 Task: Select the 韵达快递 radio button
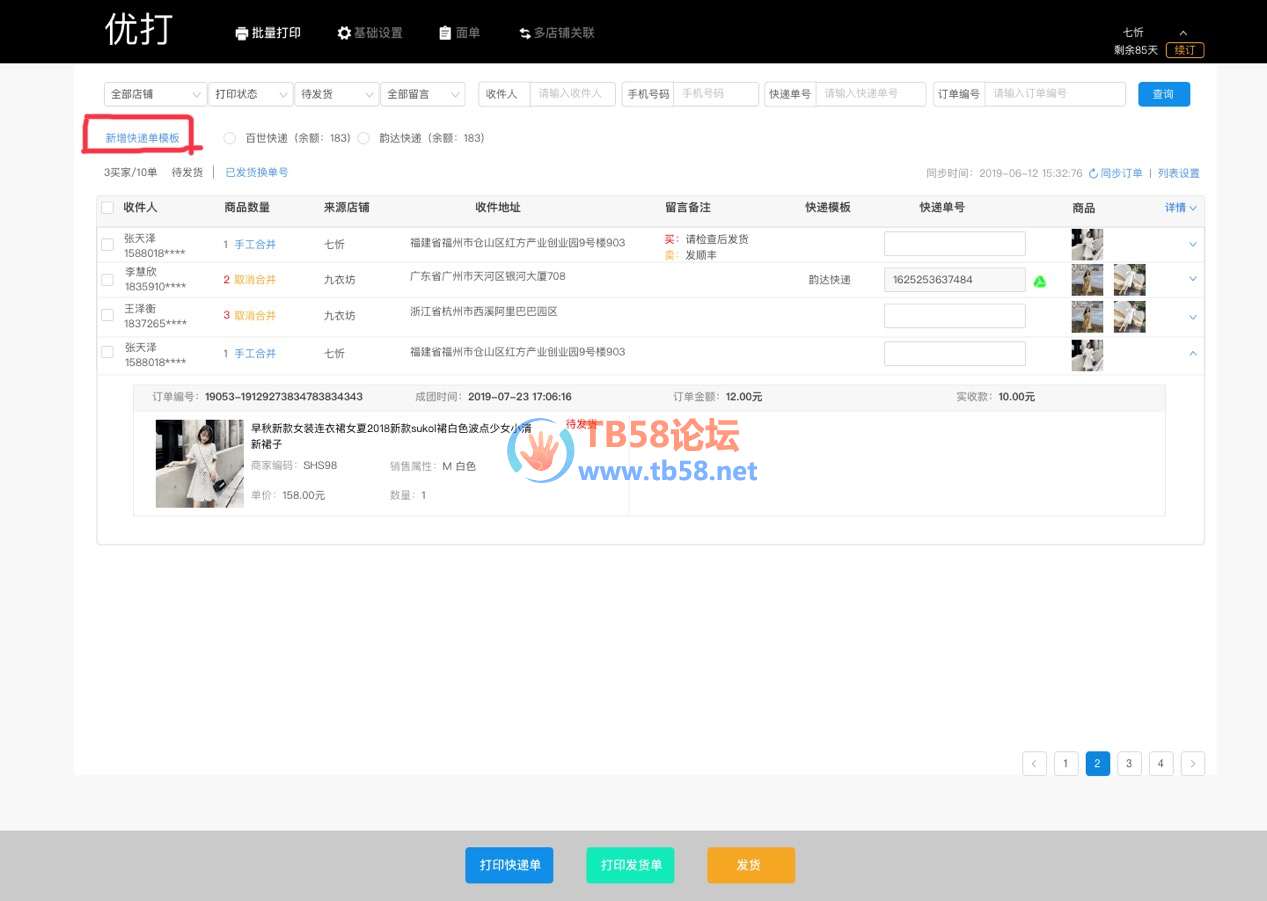tap(363, 138)
